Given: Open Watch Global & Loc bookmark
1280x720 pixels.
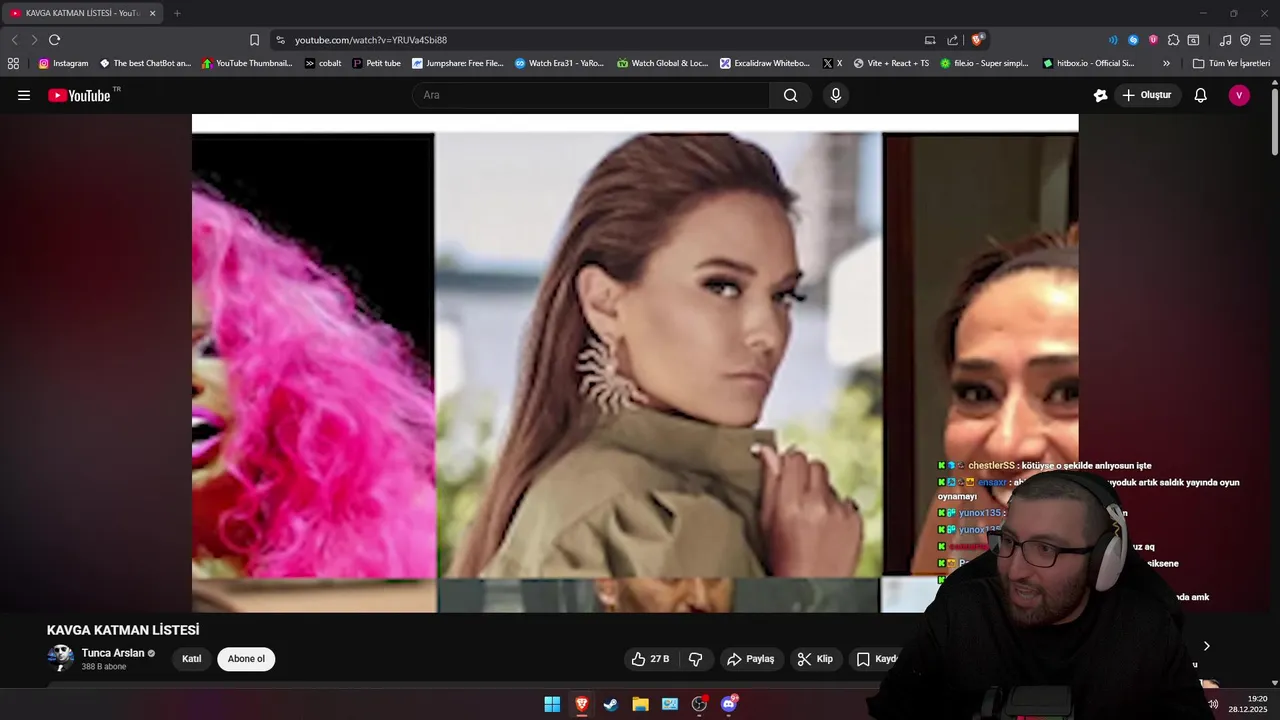Looking at the screenshot, I should click(x=662, y=63).
